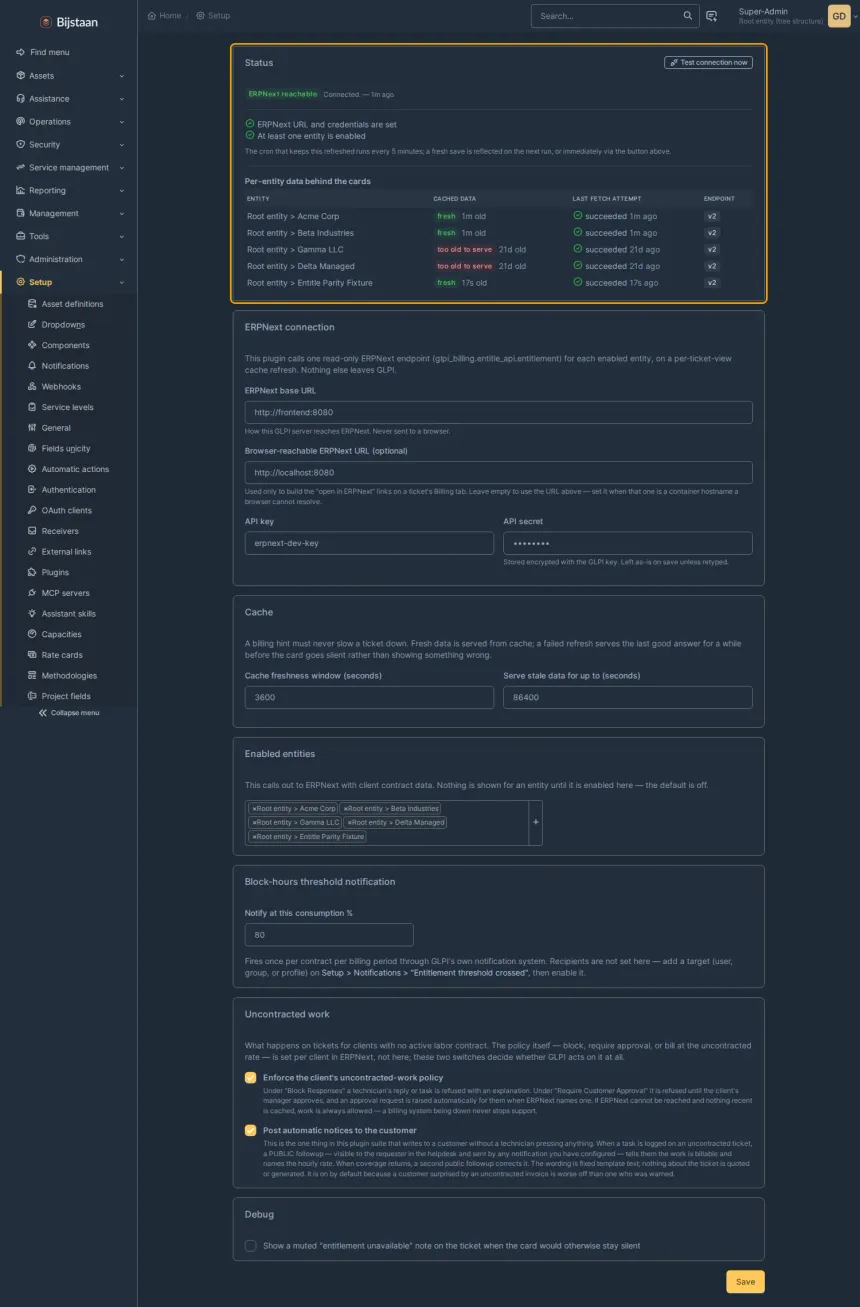Expand the Assistance menu
The height and width of the screenshot is (1307, 860).
[68, 99]
